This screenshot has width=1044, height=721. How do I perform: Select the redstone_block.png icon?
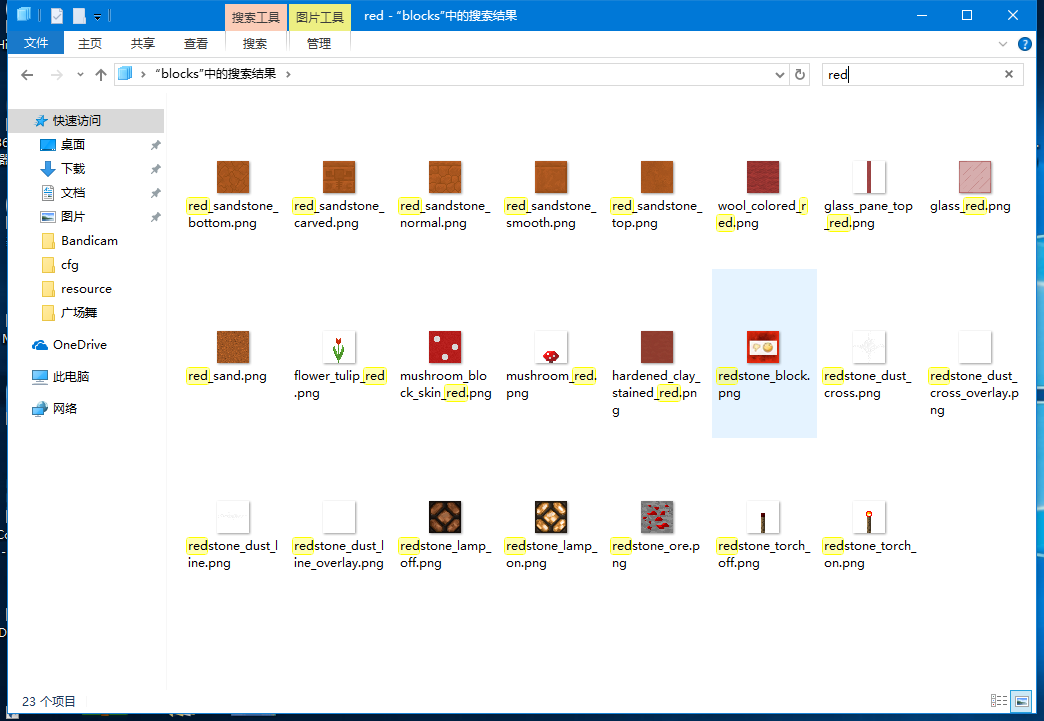pyautogui.click(x=763, y=347)
